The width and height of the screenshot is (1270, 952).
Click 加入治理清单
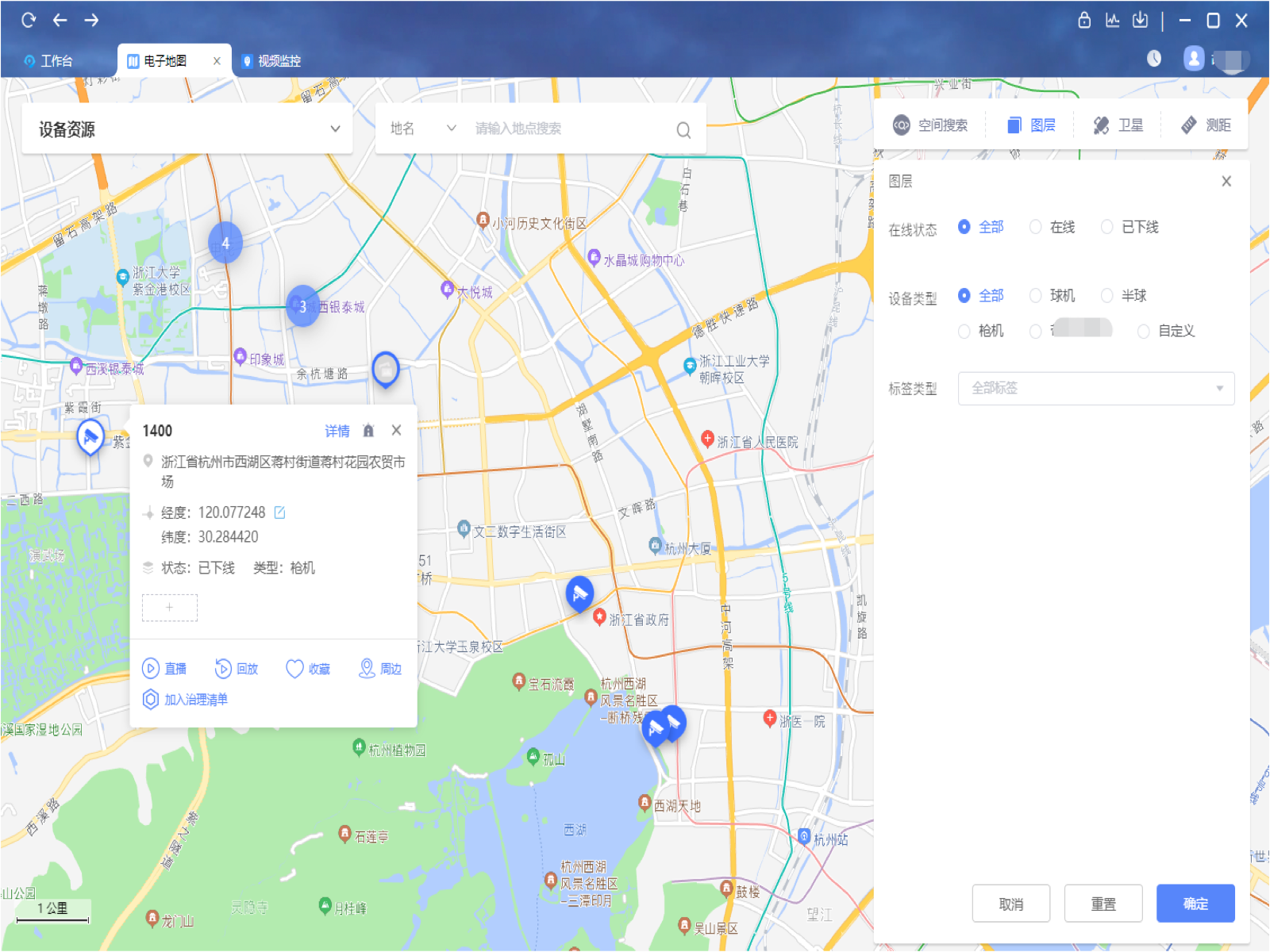click(x=185, y=700)
